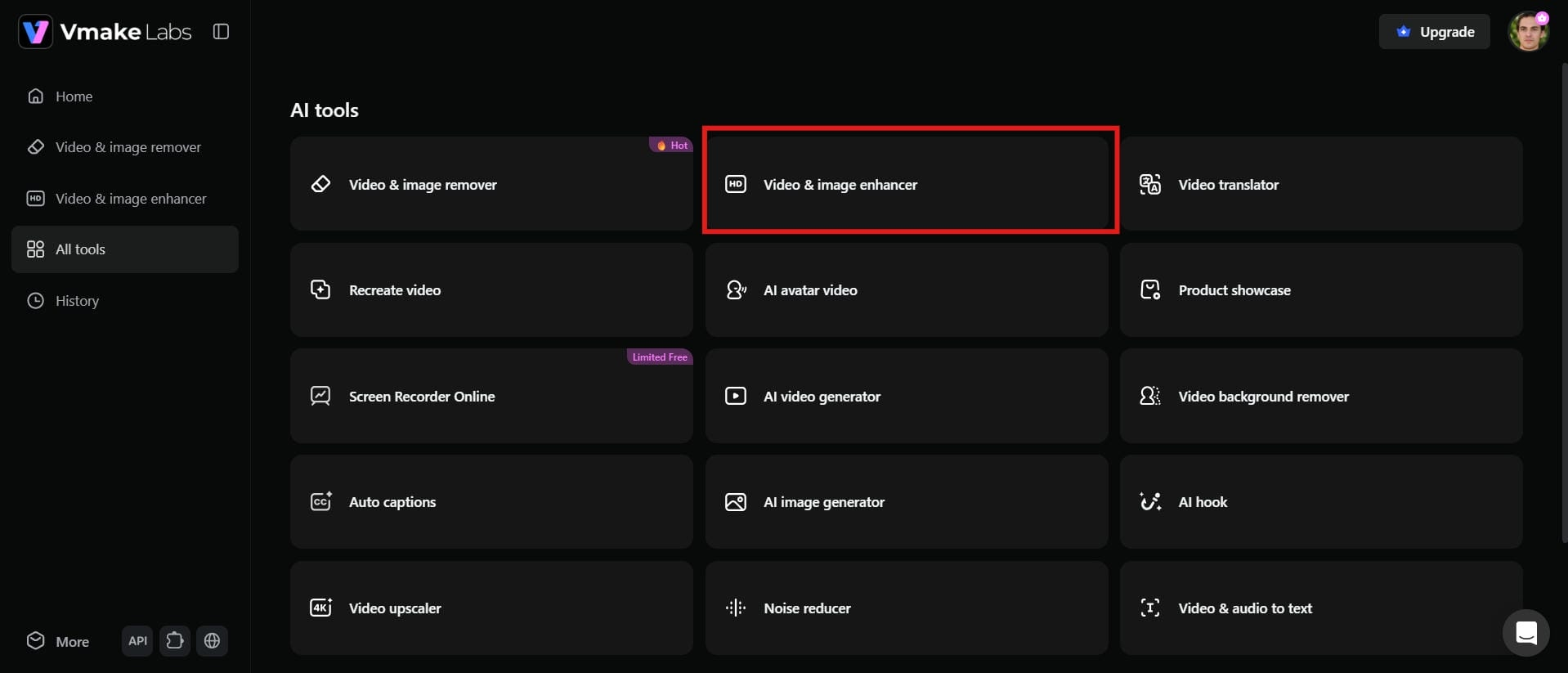Click the eraser icon on remover card
1568x673 pixels.
pyautogui.click(x=320, y=185)
